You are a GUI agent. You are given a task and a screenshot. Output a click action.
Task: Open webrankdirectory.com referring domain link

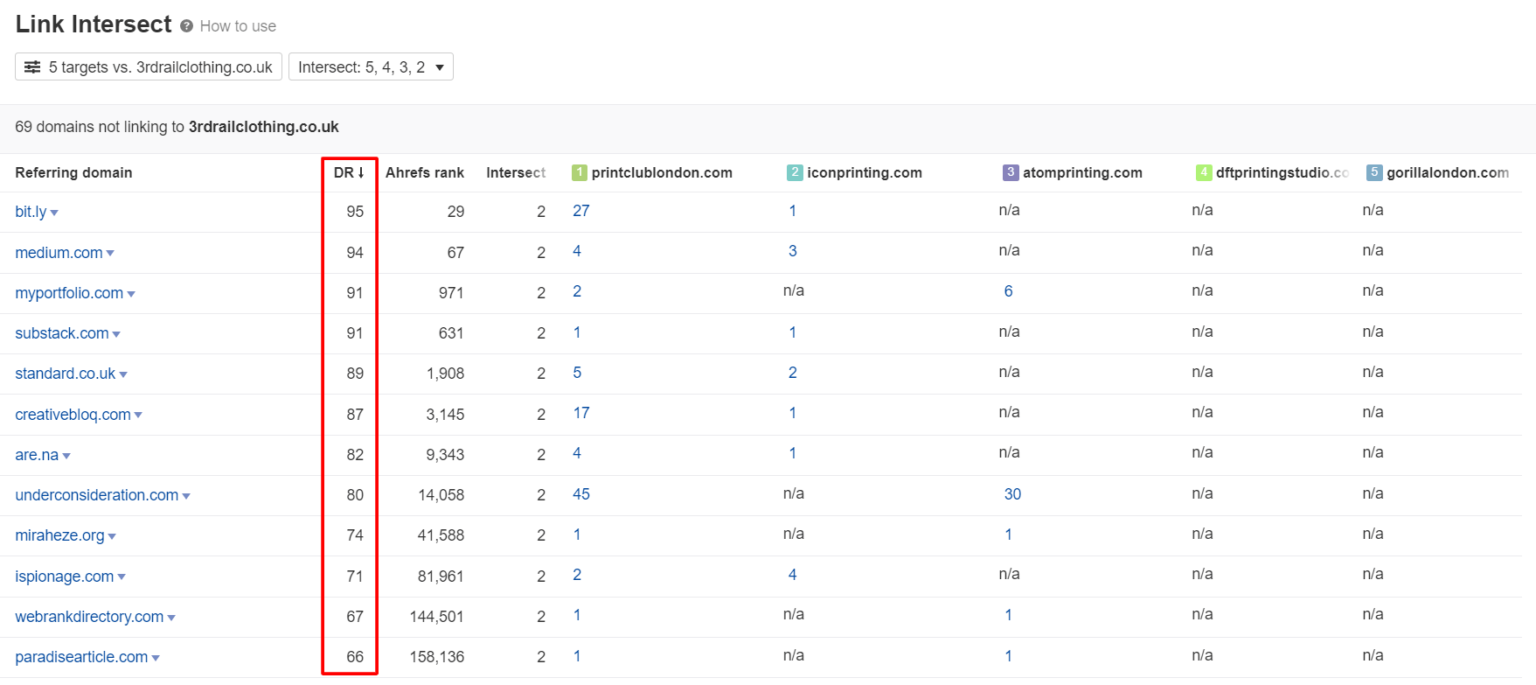click(89, 617)
